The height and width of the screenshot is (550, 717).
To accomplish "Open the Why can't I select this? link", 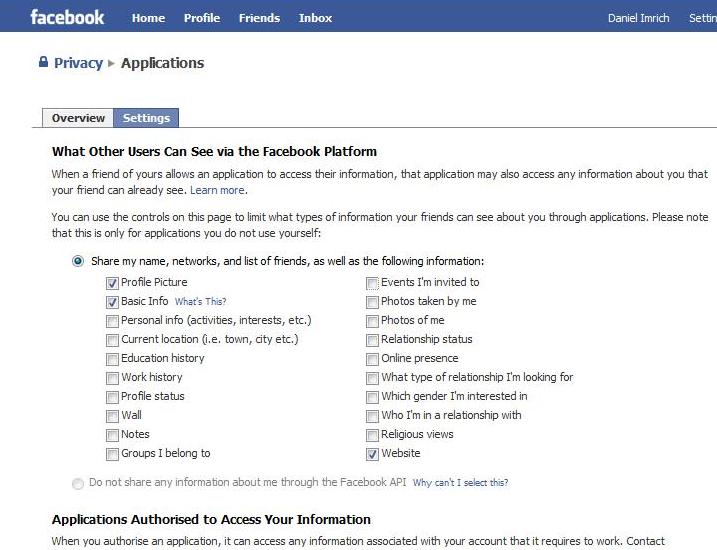I will pyautogui.click(x=460, y=483).
